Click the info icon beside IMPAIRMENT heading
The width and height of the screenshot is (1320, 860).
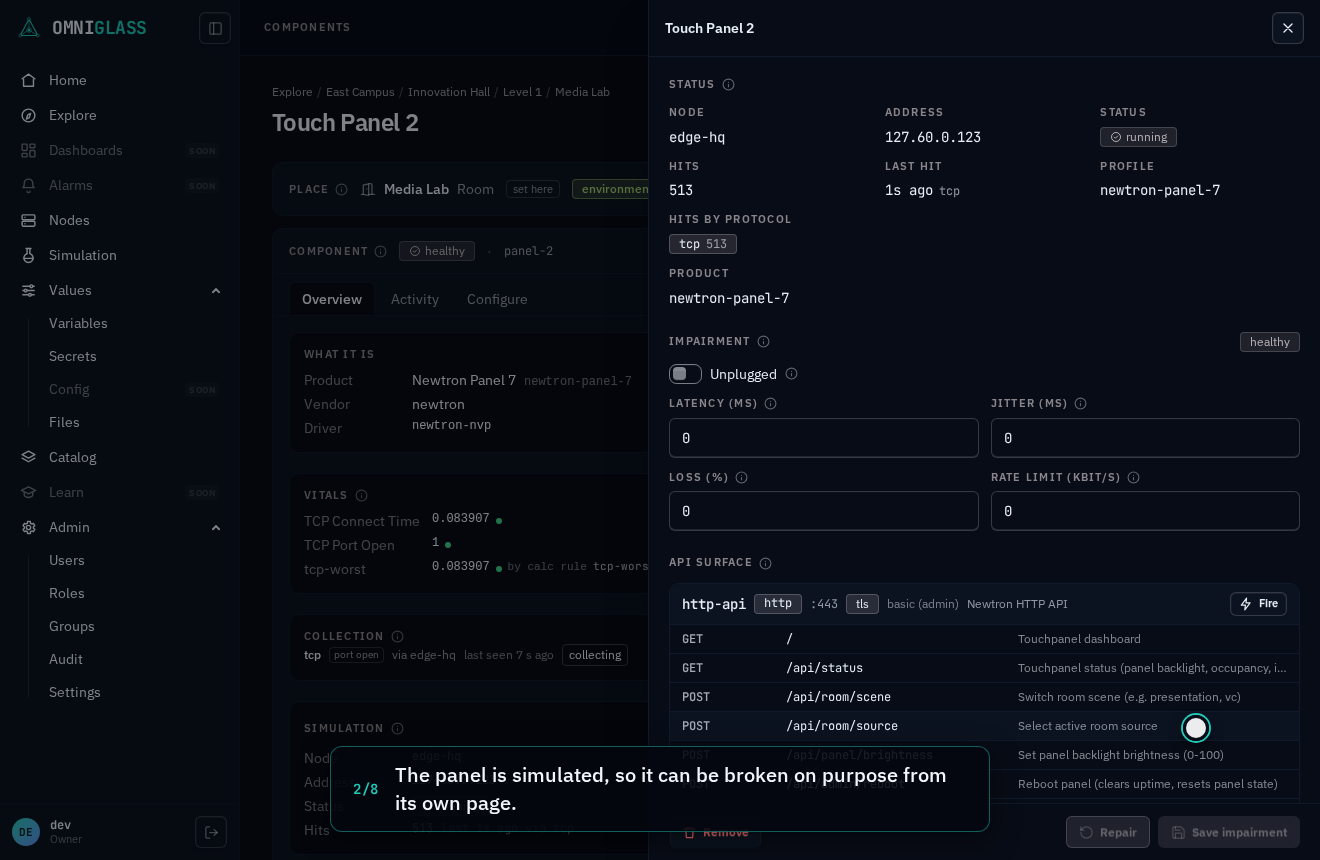[x=763, y=342]
